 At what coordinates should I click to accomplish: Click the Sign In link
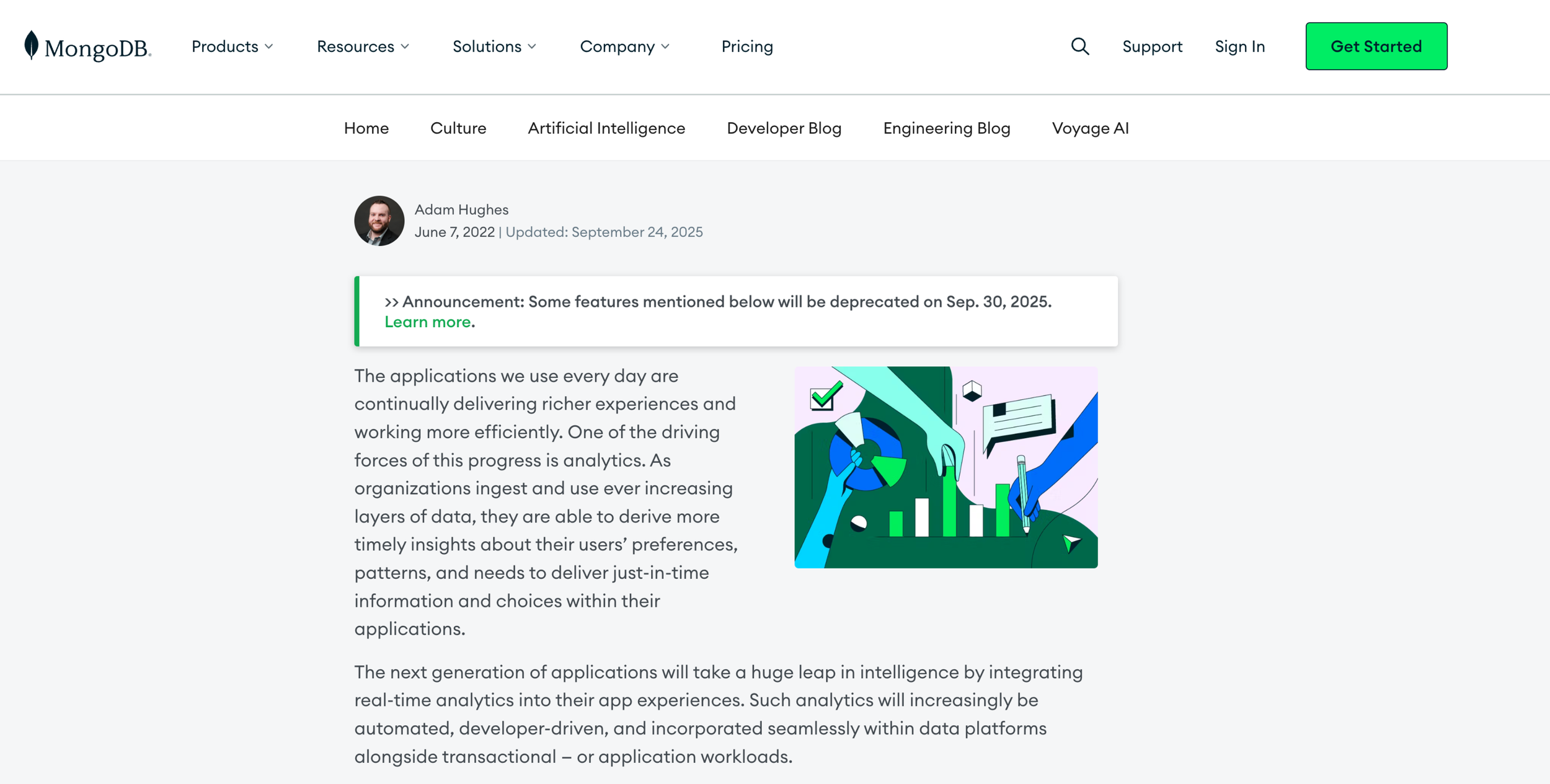[x=1240, y=46]
